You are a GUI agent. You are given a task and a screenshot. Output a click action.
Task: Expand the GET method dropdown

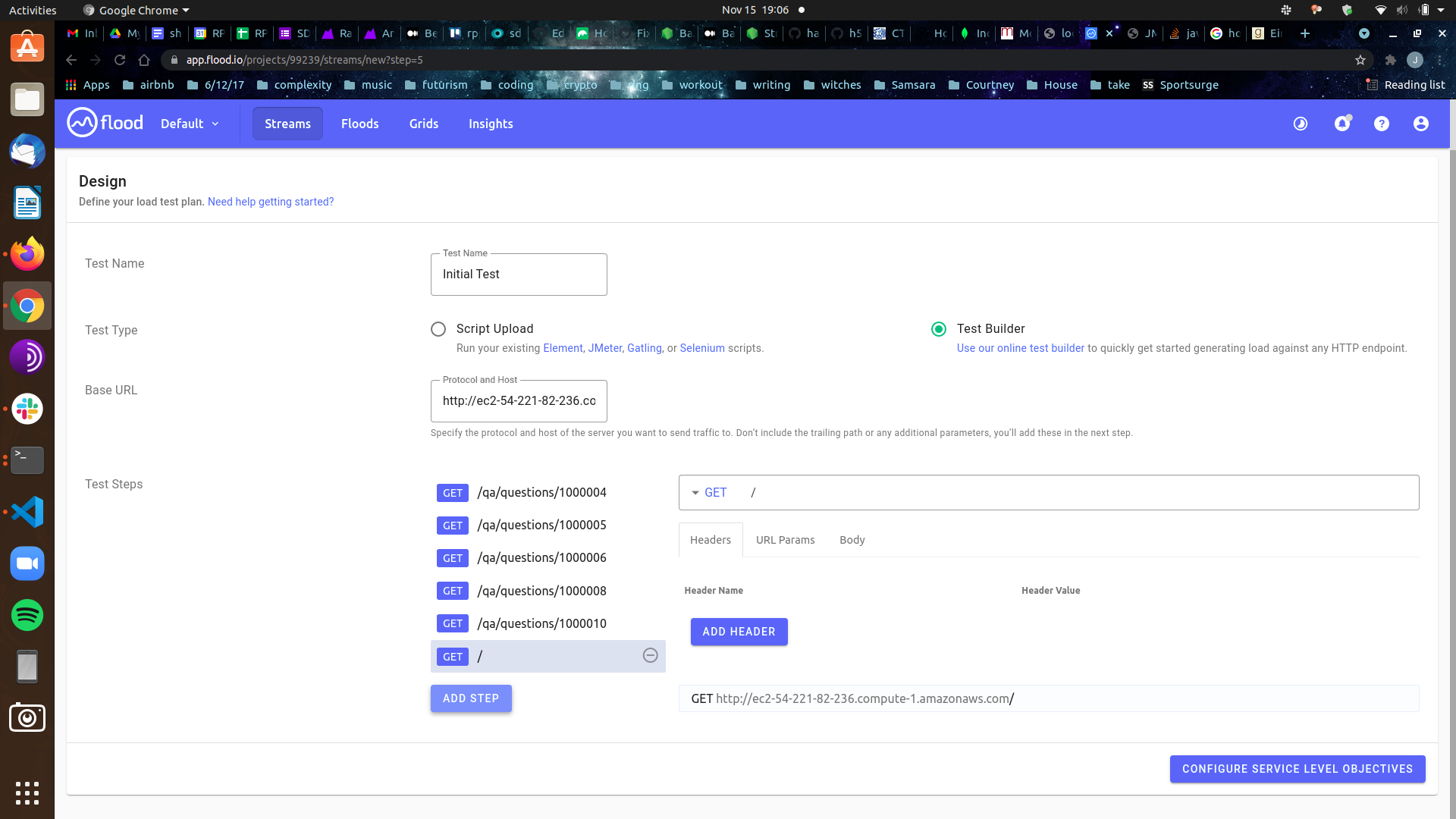tap(696, 492)
